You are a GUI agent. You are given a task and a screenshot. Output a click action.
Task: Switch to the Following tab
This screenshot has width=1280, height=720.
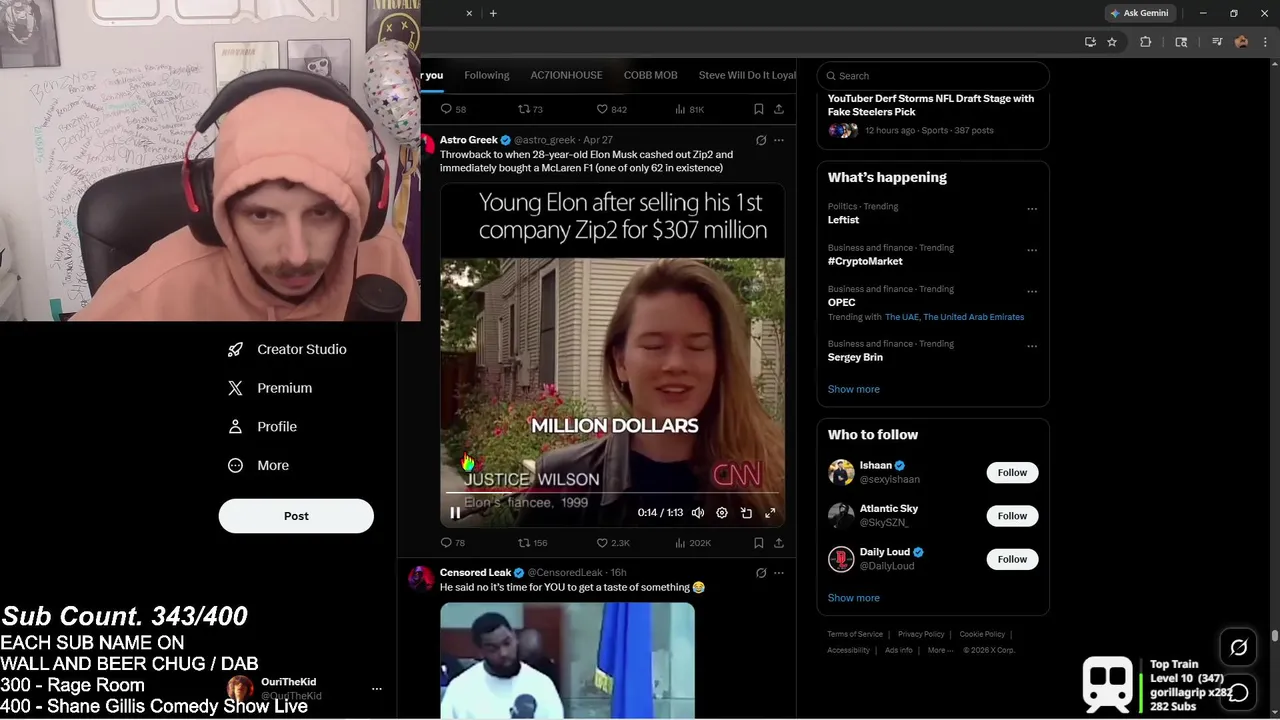click(x=487, y=75)
